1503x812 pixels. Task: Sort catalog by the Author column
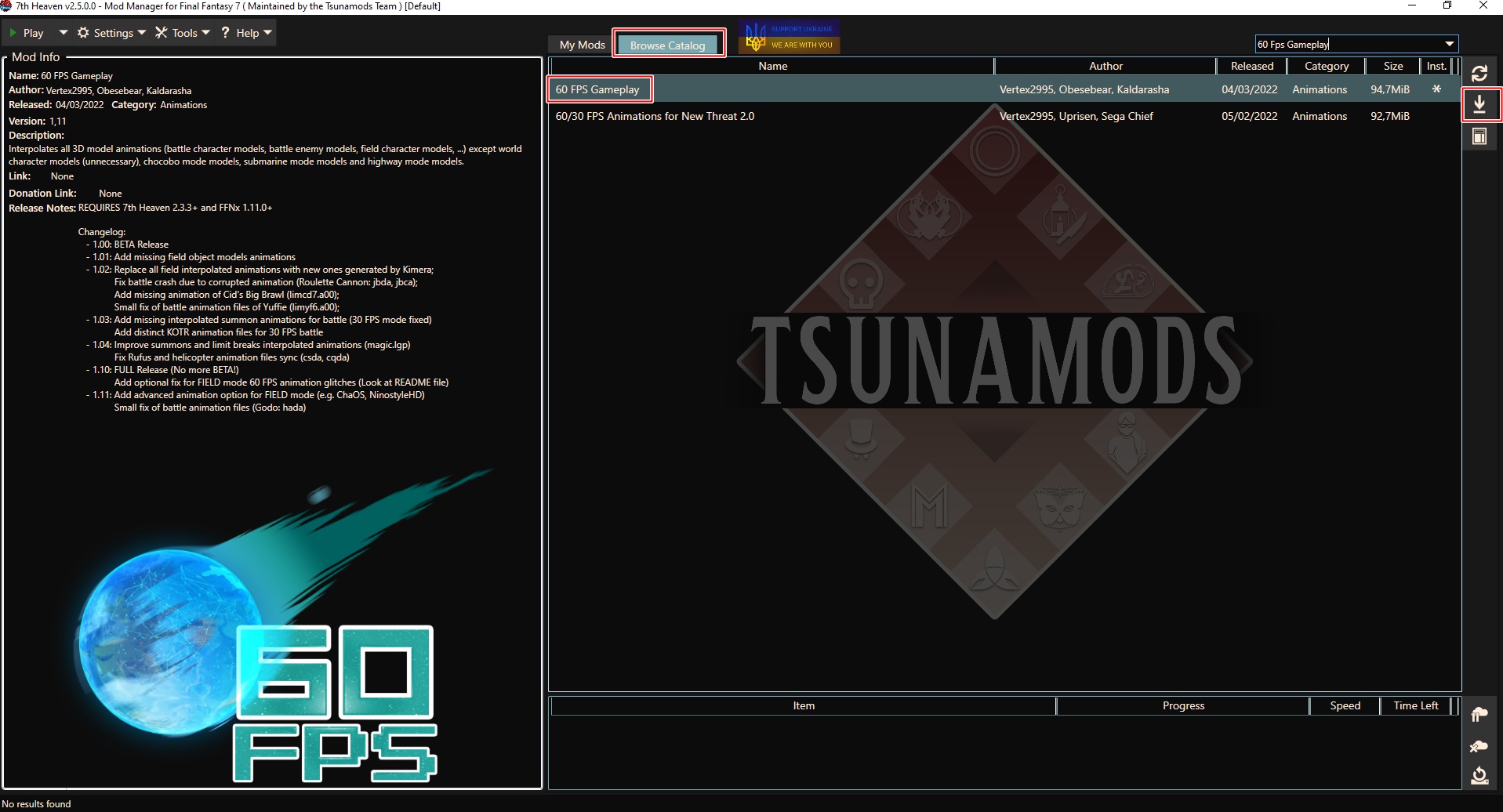coord(1105,66)
